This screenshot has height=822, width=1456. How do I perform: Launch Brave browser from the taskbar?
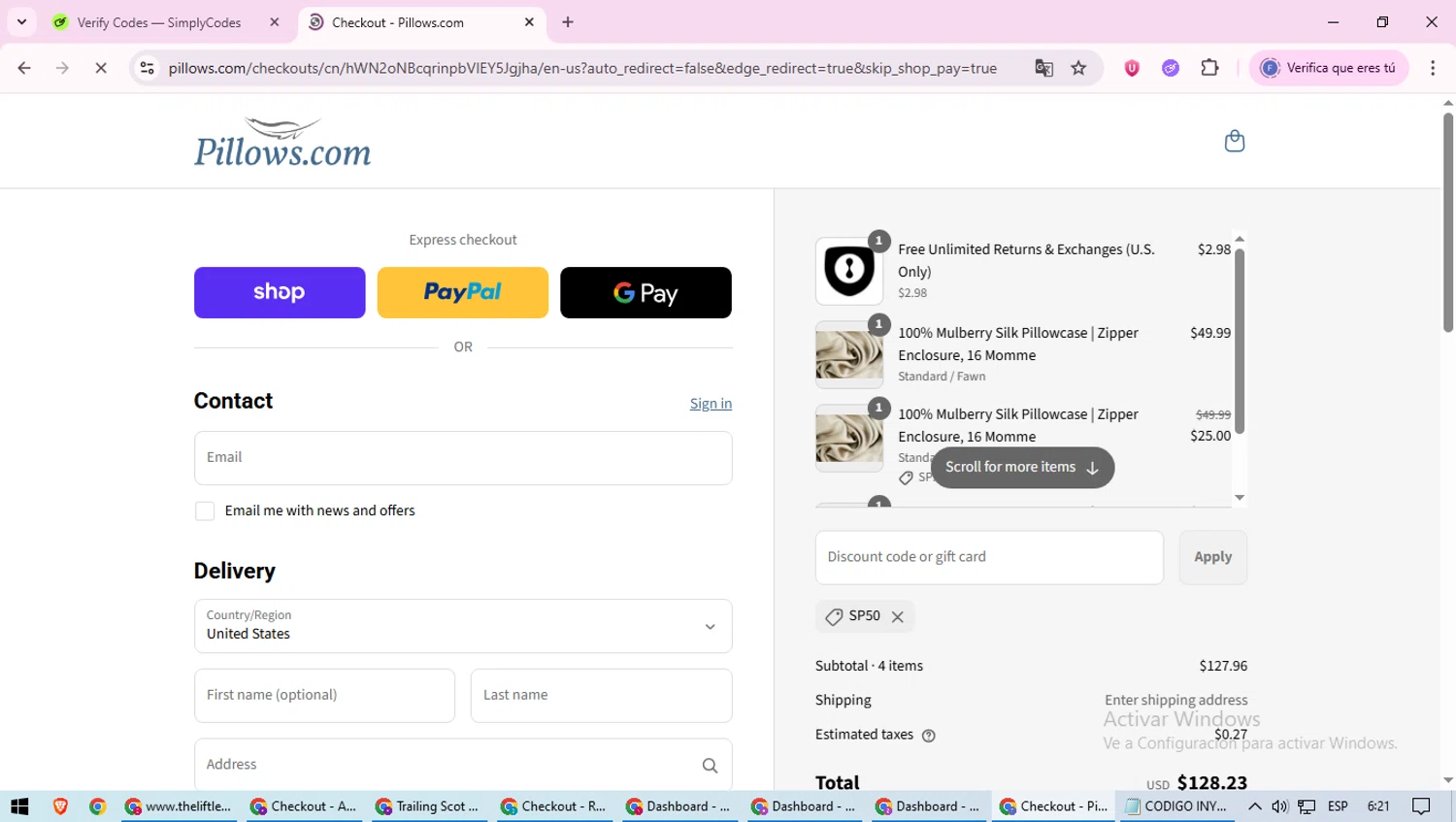pyautogui.click(x=60, y=806)
